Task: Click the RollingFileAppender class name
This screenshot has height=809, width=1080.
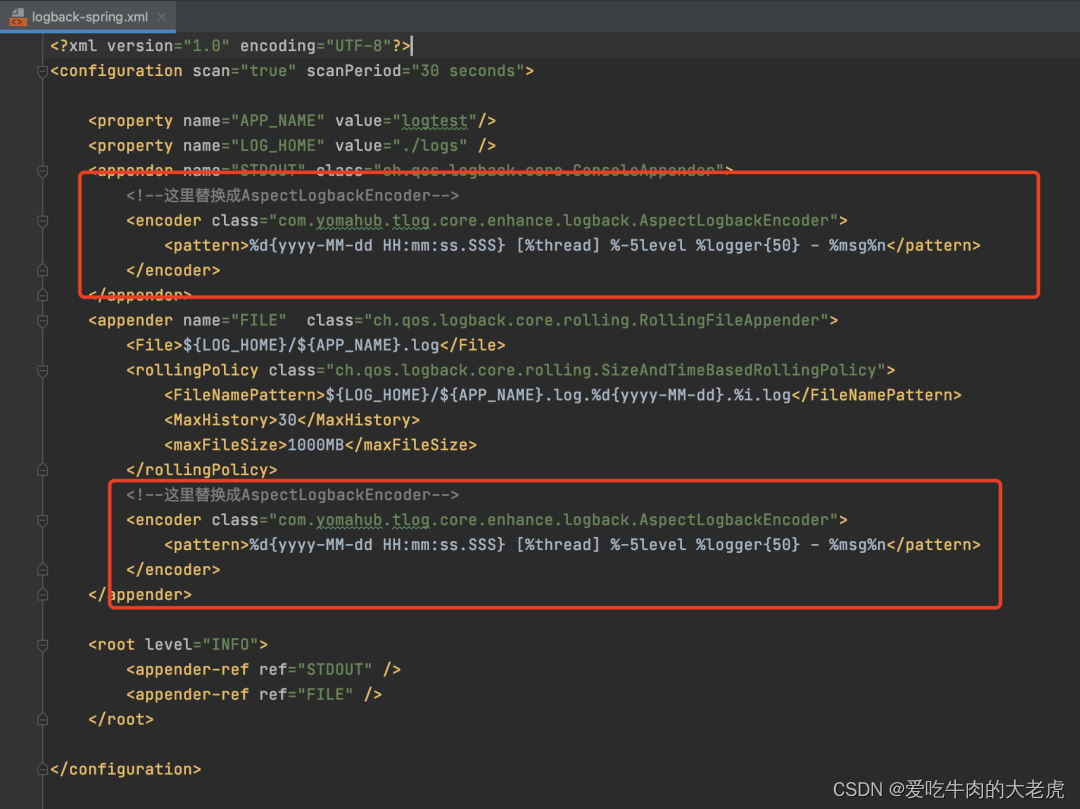Action: coord(596,320)
